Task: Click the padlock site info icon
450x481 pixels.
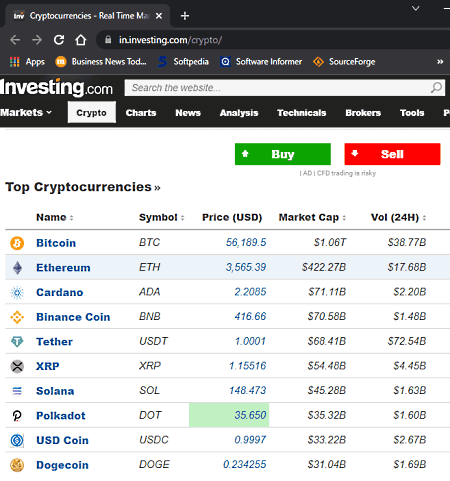Action: pyautogui.click(x=108, y=40)
